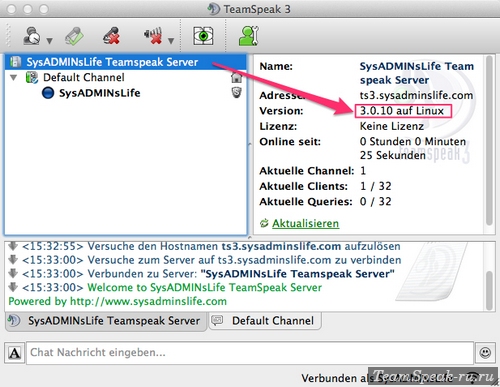Click server icon beside SysADMINsLife Teamspeak Server
This screenshot has height=387, width=500.
(15, 62)
